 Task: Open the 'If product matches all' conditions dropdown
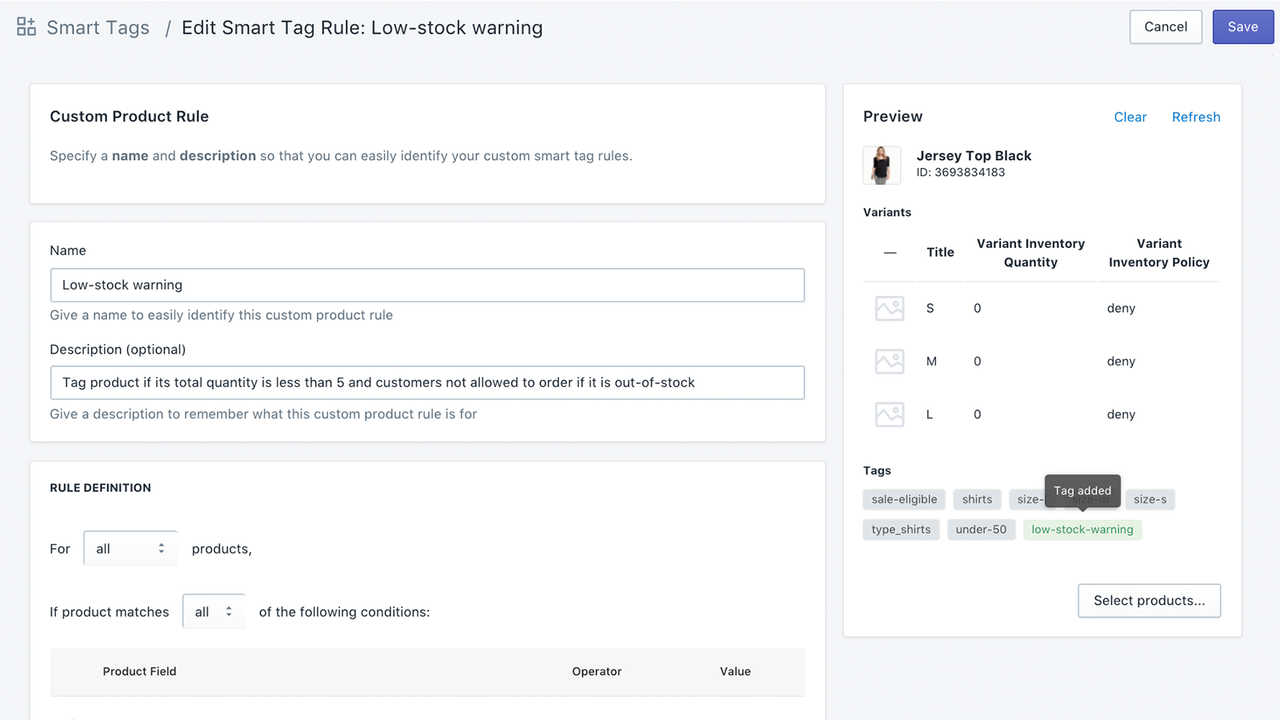pyautogui.click(x=213, y=611)
